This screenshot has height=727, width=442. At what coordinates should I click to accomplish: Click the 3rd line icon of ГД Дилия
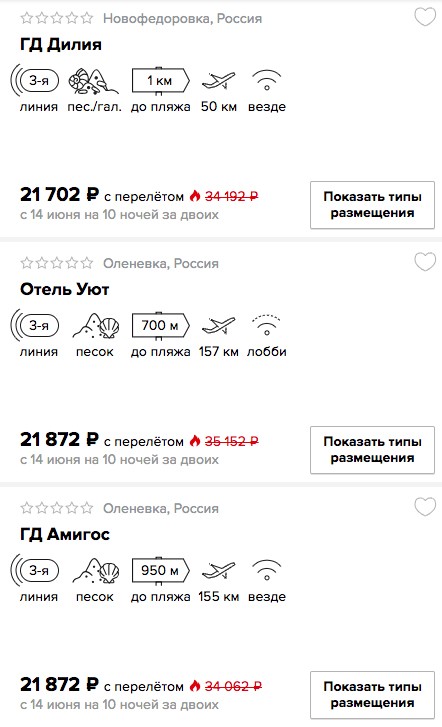[35, 81]
